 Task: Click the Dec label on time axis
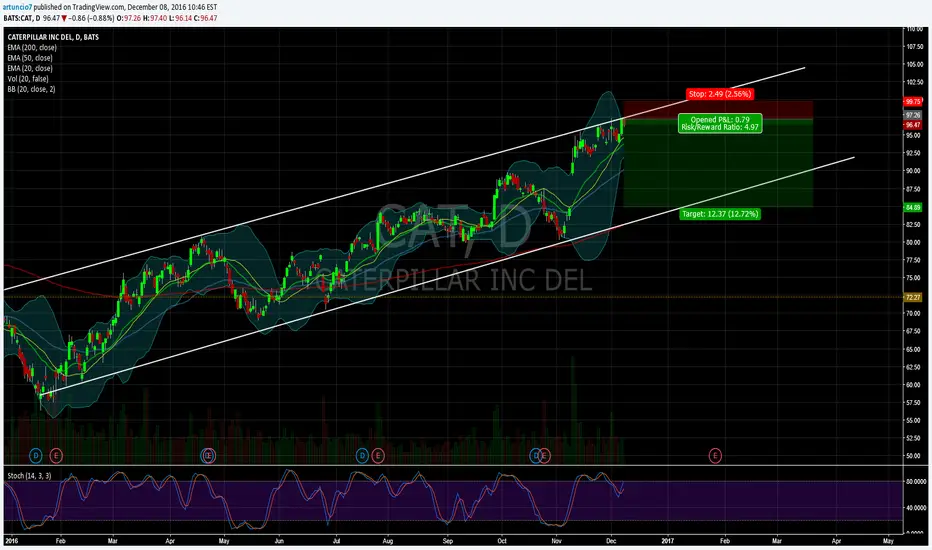tap(611, 542)
